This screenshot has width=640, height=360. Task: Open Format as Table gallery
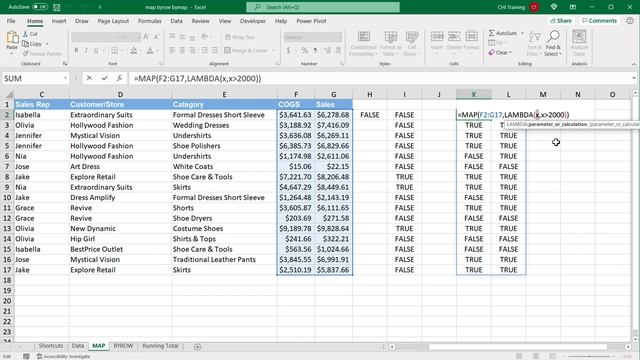click(x=391, y=44)
